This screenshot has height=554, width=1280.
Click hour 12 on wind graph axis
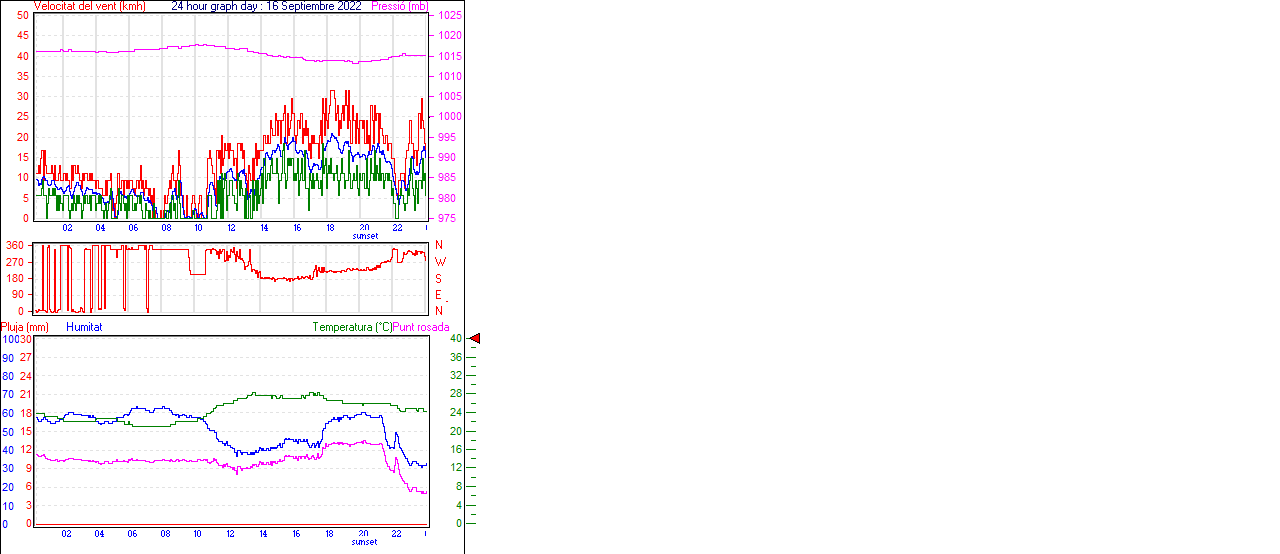tap(231, 228)
